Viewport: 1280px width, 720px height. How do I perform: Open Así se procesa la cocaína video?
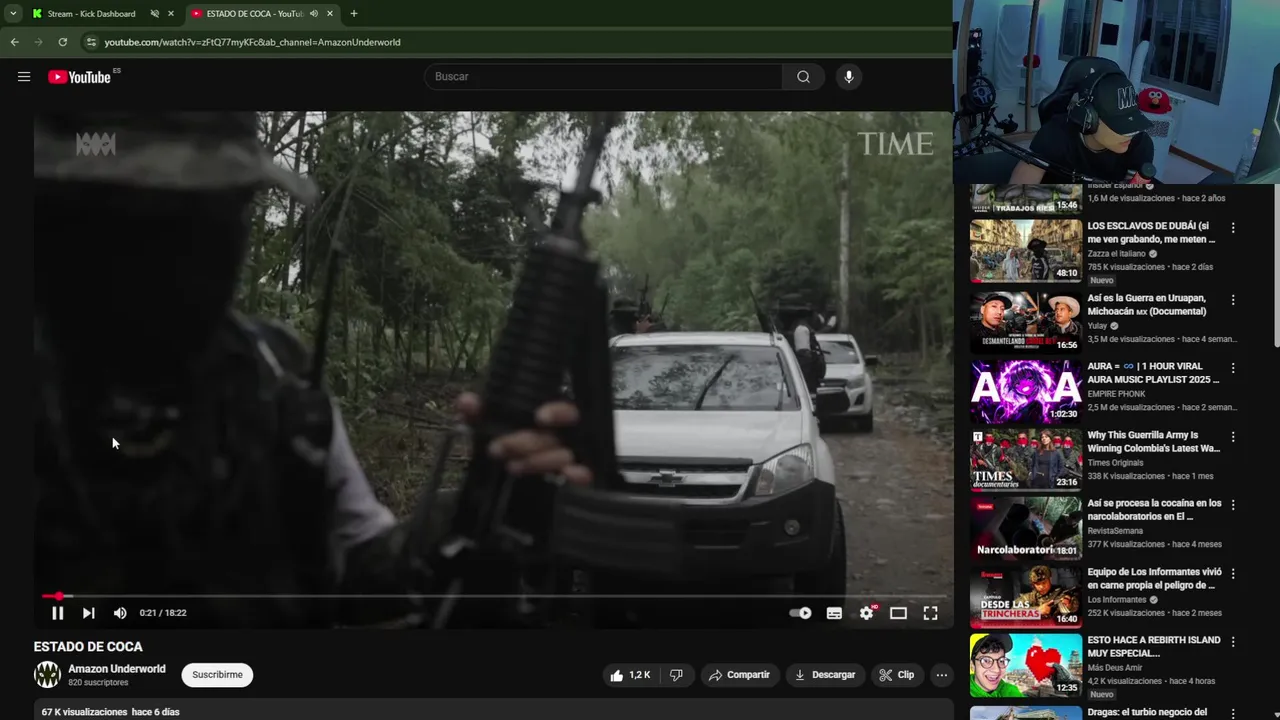pyautogui.click(x=1154, y=510)
